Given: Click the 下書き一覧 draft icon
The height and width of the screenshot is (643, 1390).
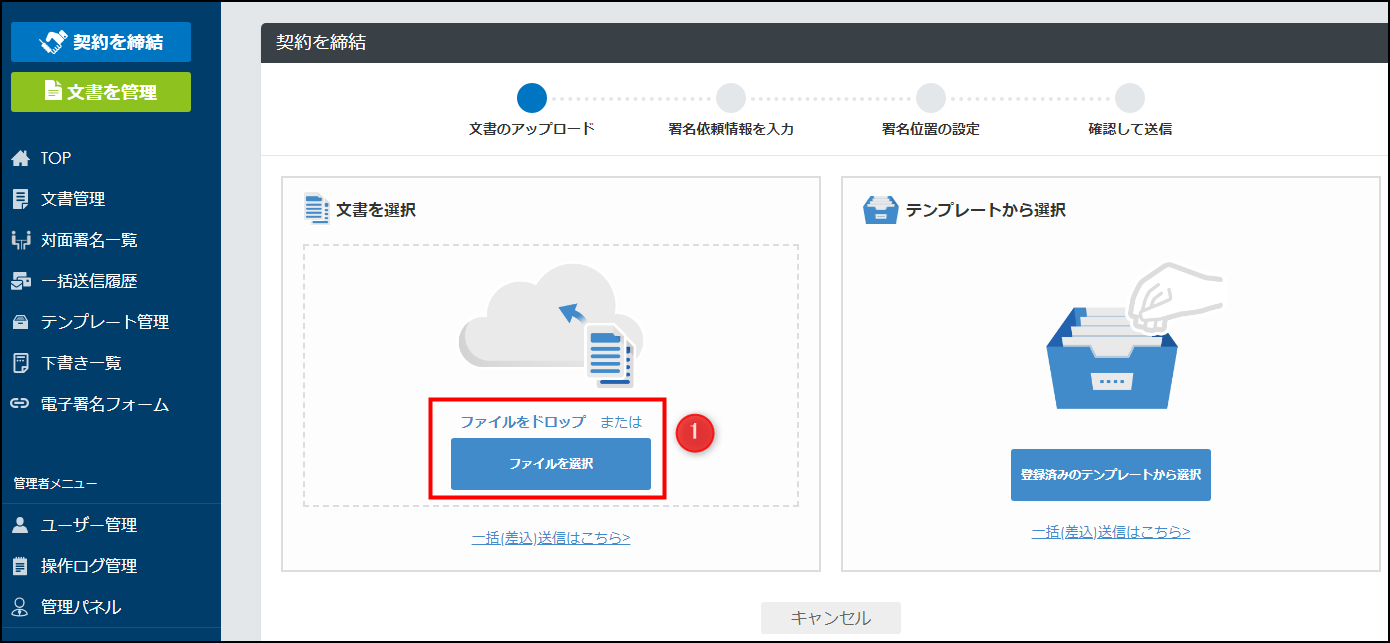Looking at the screenshot, I should [x=20, y=363].
